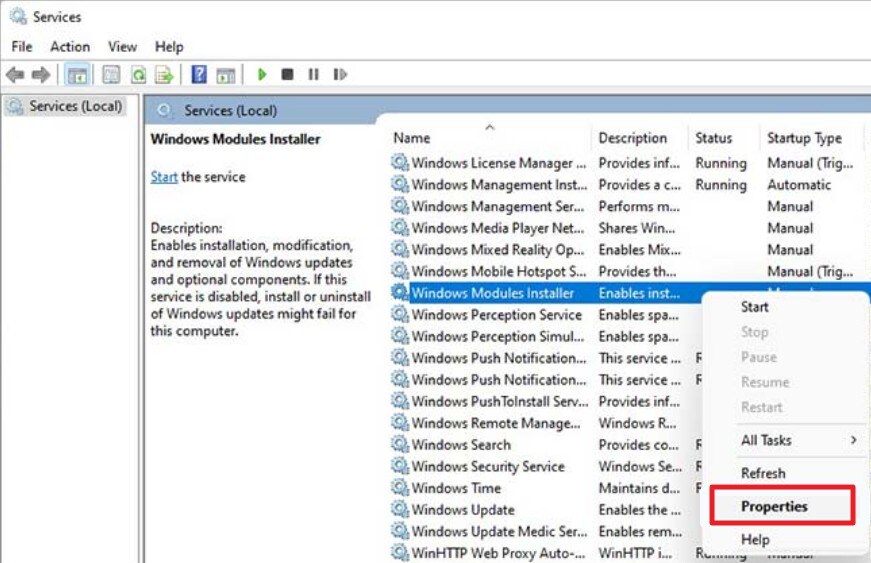Click gear icon beside Windows PushToInstall Serv...
This screenshot has width=871, height=563.
pyautogui.click(x=399, y=401)
